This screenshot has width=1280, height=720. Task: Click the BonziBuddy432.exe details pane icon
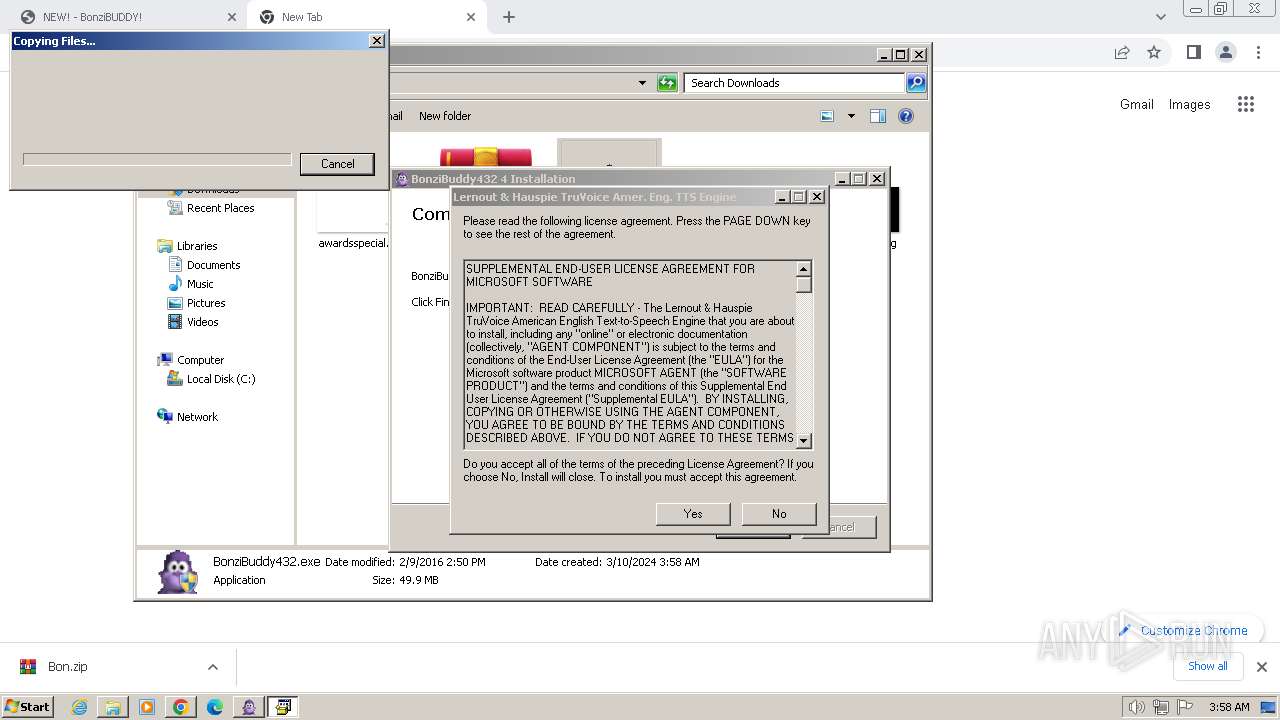click(178, 572)
